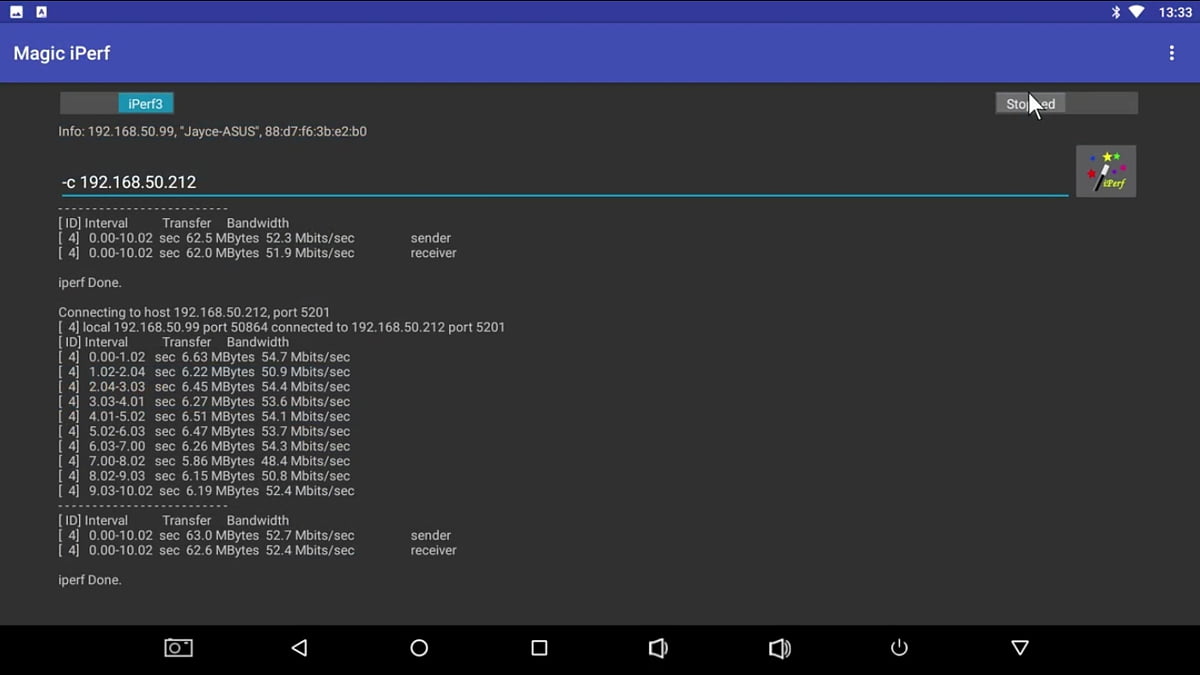
Task: Click the magic wand iPerf run icon
Action: pos(1105,170)
